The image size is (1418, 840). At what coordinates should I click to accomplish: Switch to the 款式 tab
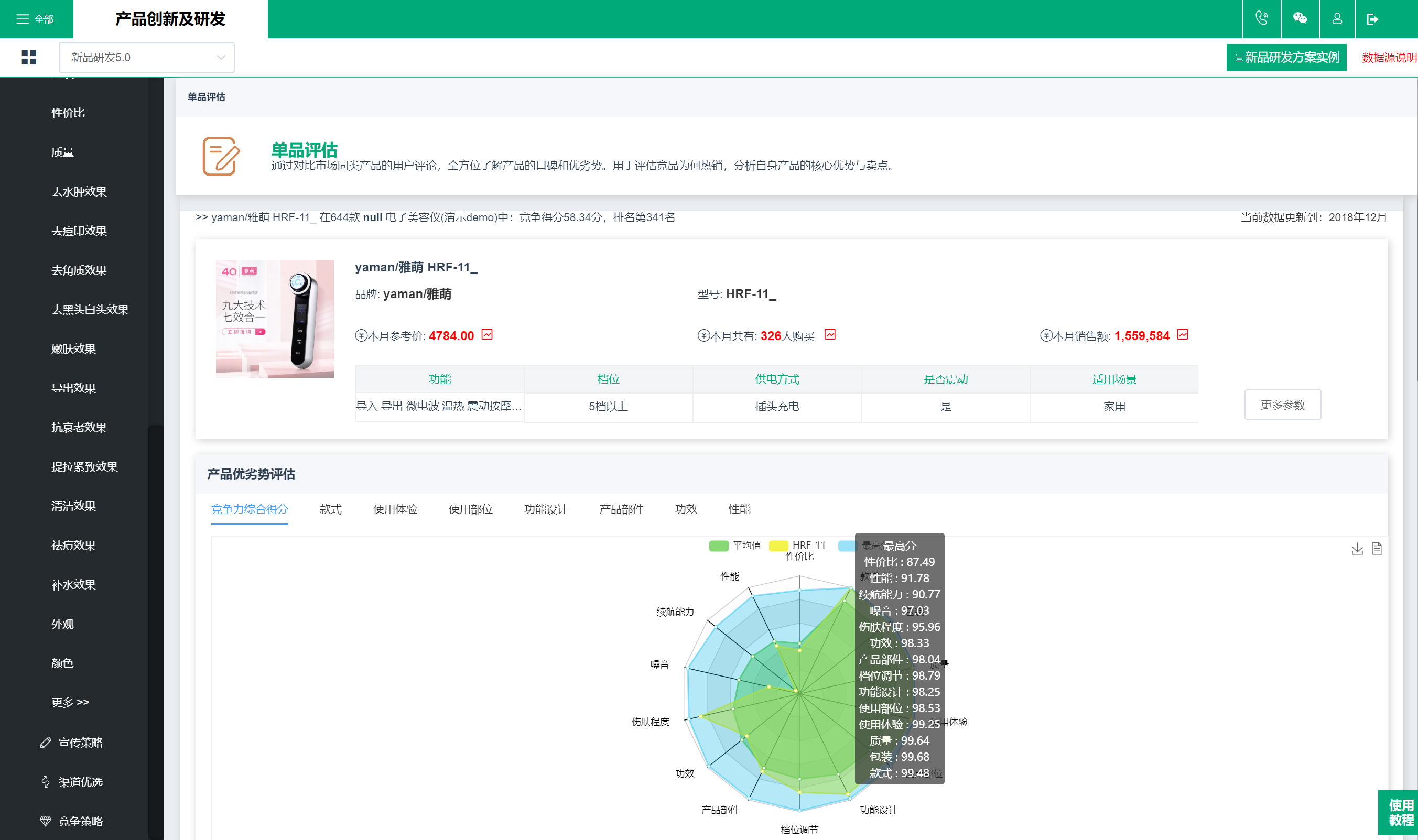[x=331, y=509]
